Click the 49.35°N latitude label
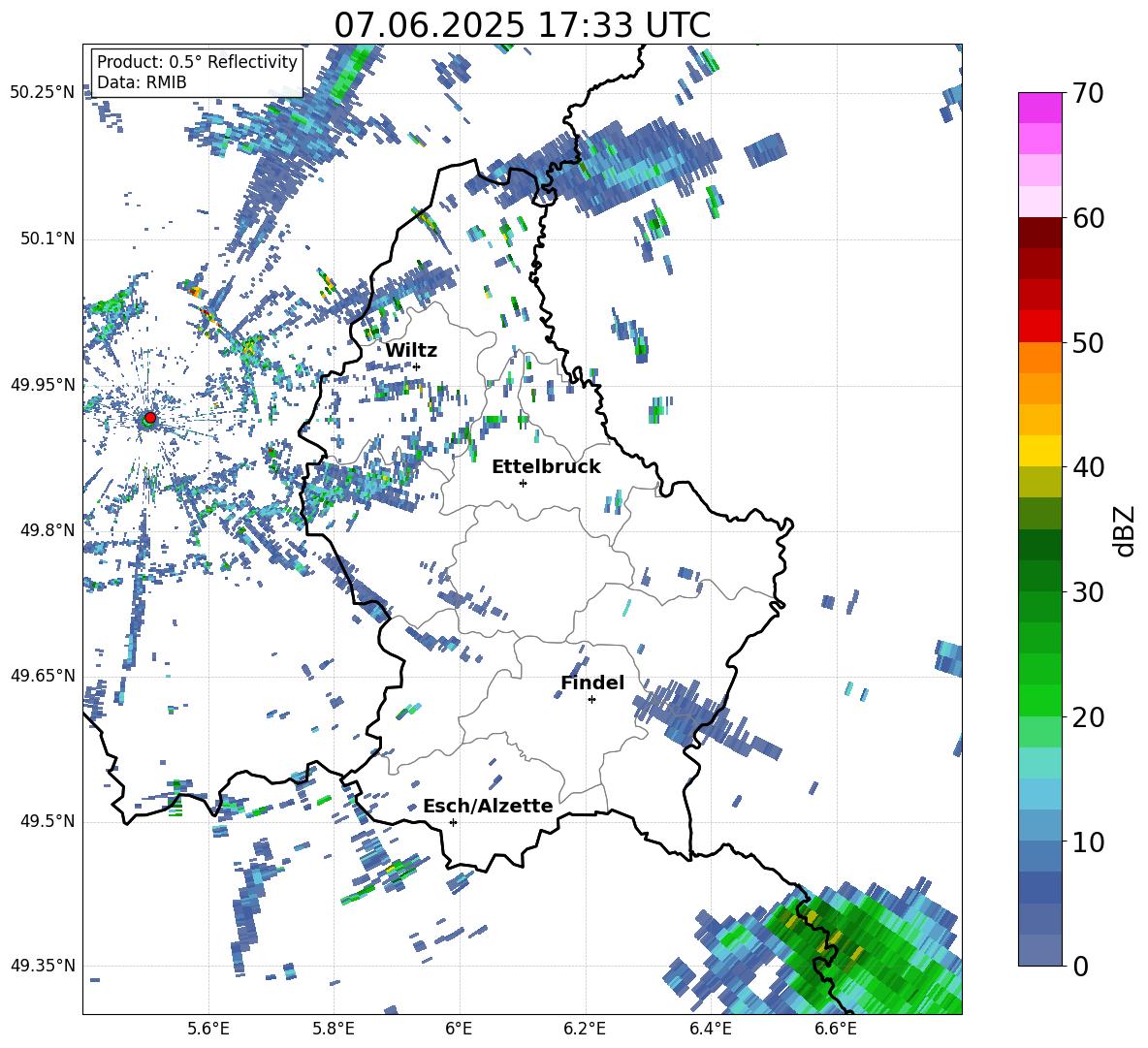 (x=43, y=966)
